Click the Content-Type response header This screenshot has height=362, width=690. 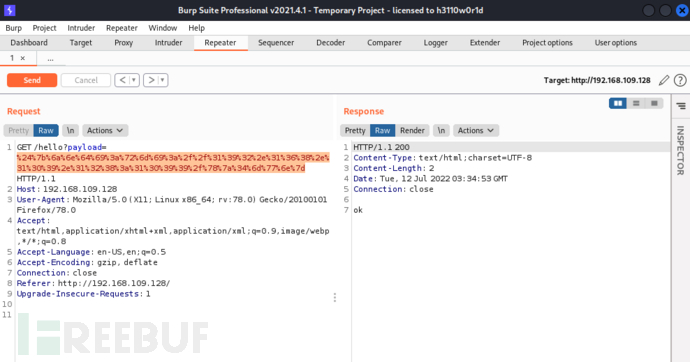click(442, 157)
